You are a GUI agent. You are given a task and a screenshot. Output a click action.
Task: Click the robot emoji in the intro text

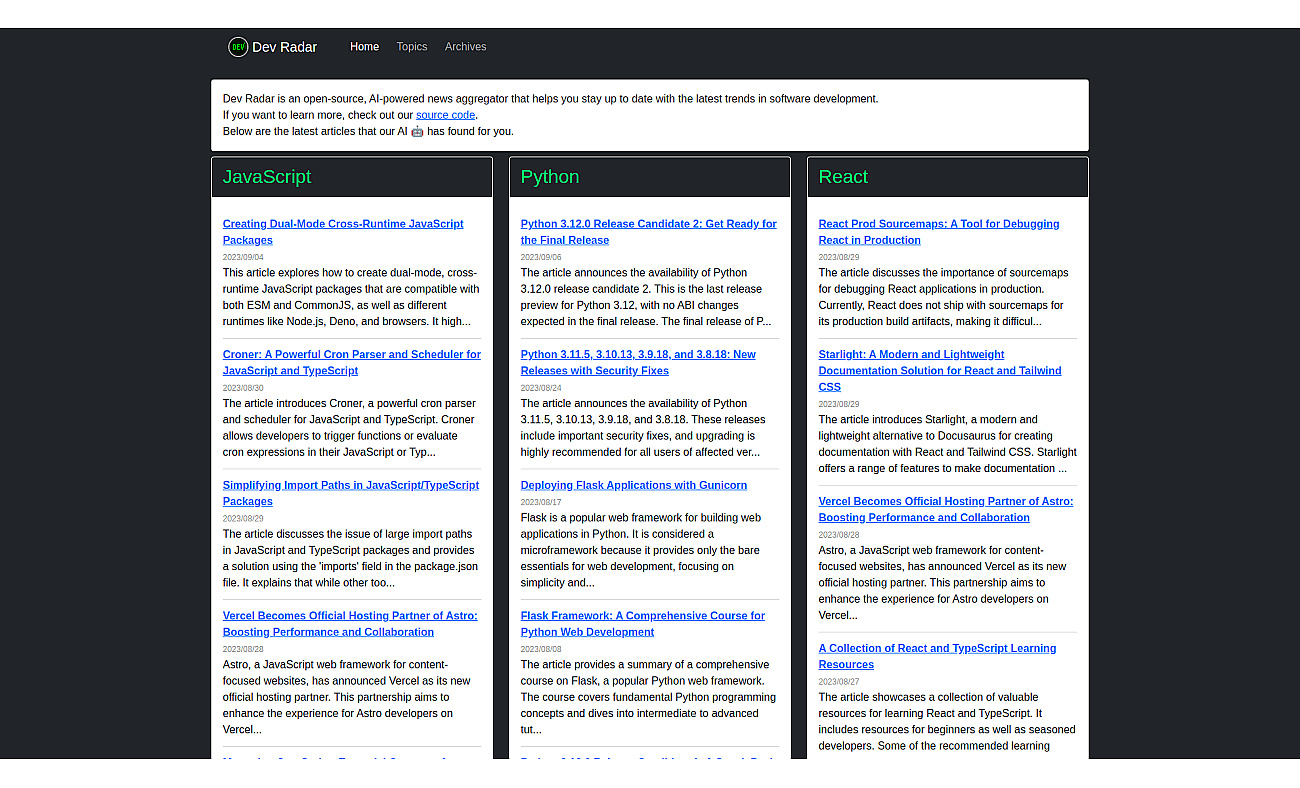pos(417,131)
